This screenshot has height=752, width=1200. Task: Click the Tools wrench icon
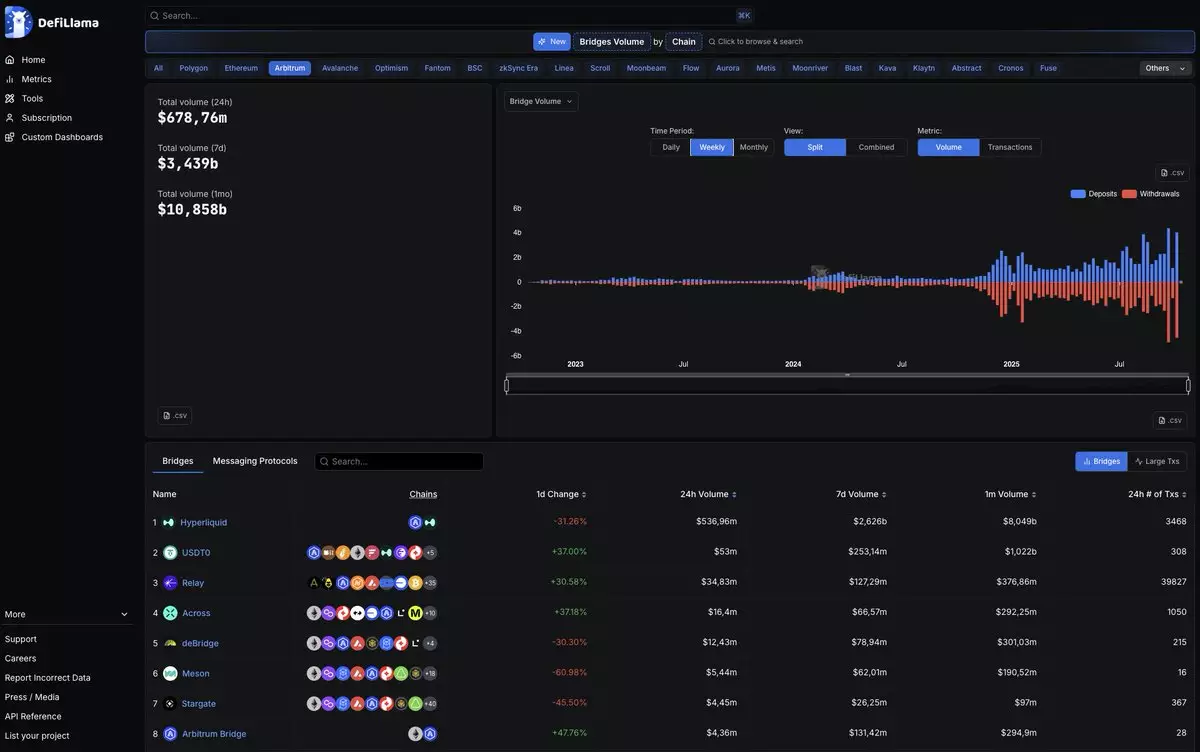point(10,98)
